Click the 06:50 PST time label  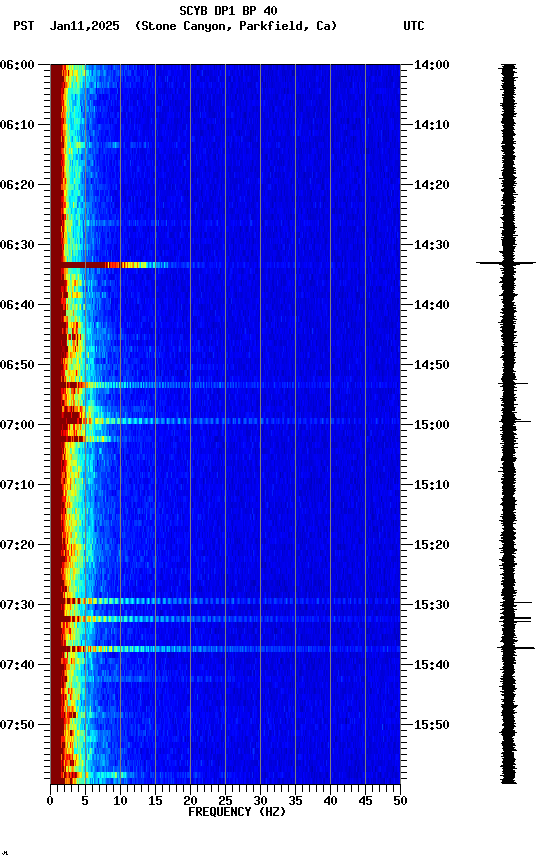pyautogui.click(x=17, y=365)
